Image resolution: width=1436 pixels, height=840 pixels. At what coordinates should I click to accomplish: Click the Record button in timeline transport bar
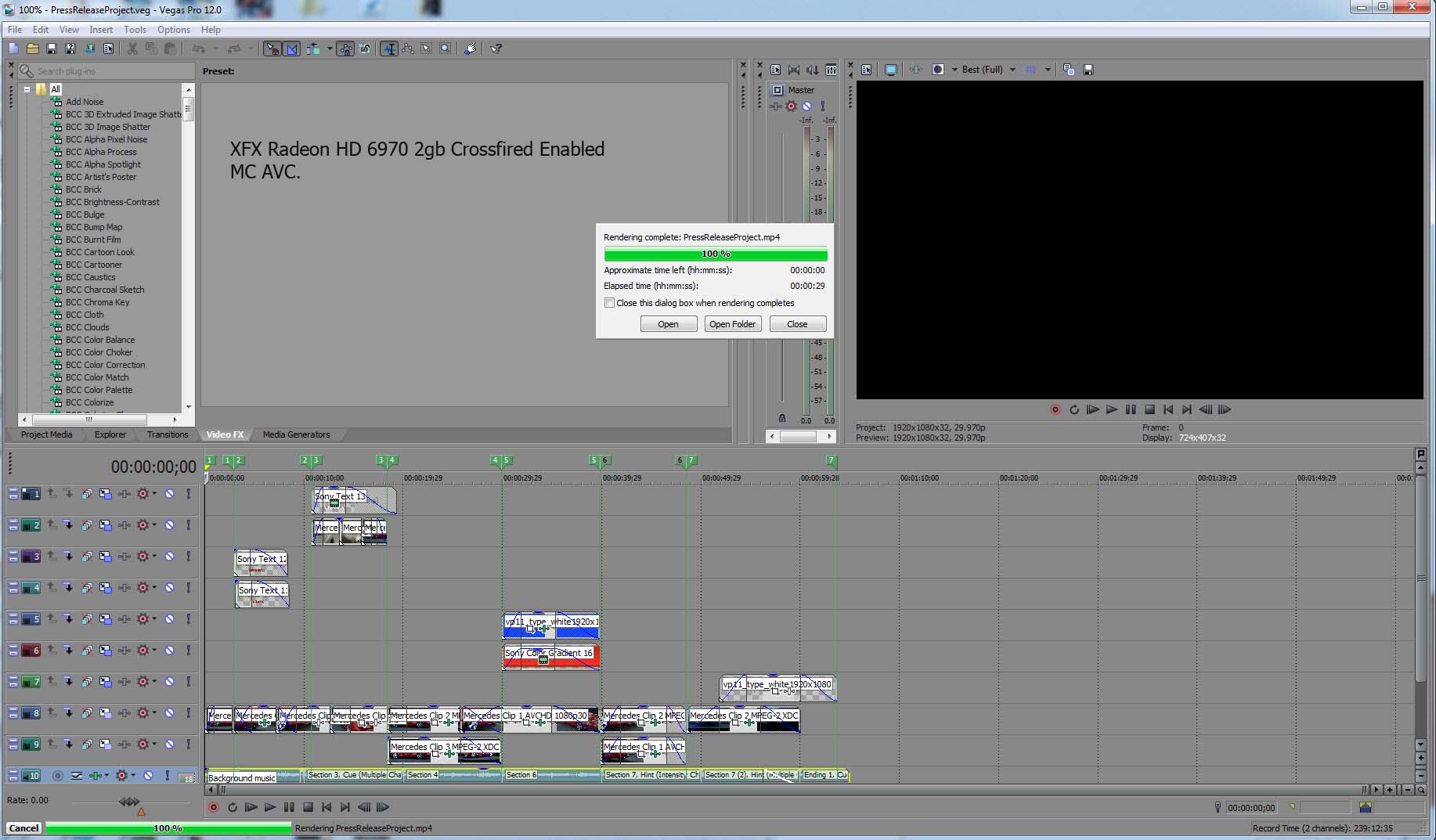(213, 807)
